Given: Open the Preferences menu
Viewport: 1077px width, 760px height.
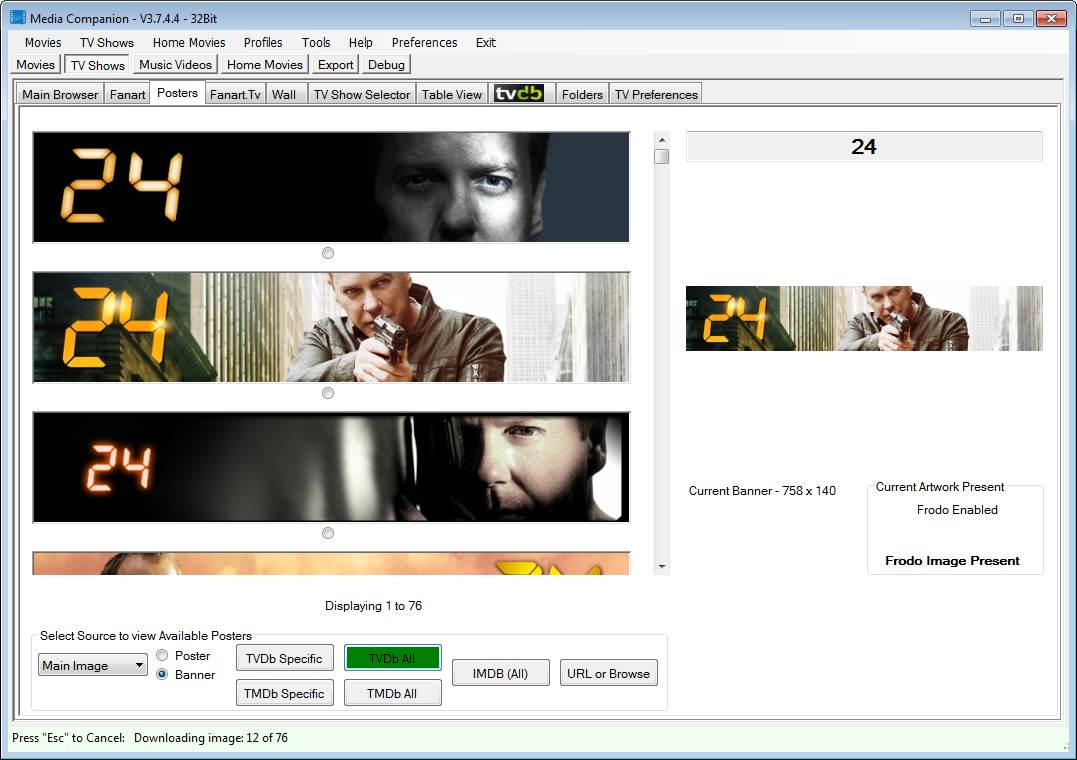Looking at the screenshot, I should [424, 43].
